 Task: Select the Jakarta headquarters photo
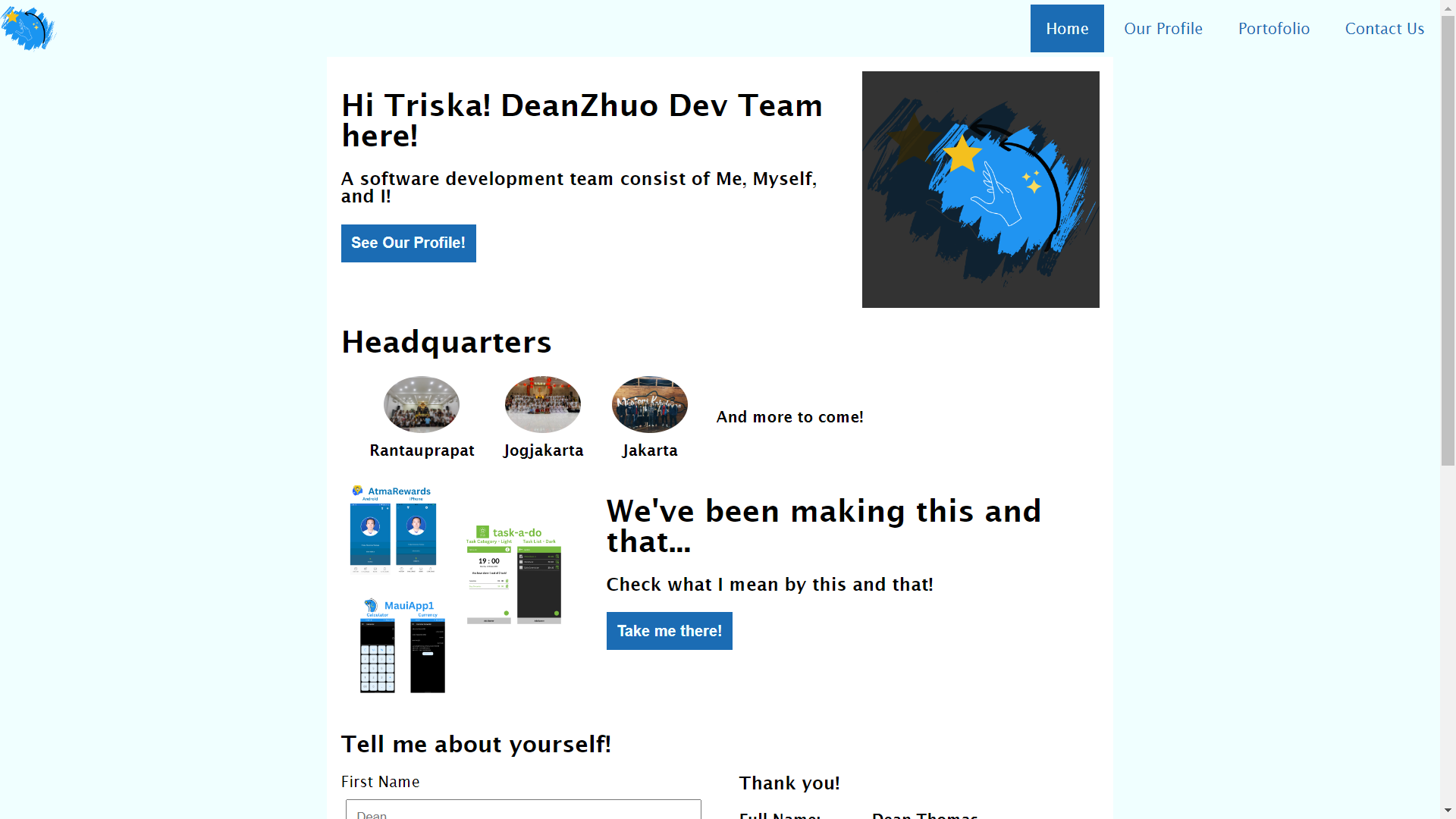point(650,404)
